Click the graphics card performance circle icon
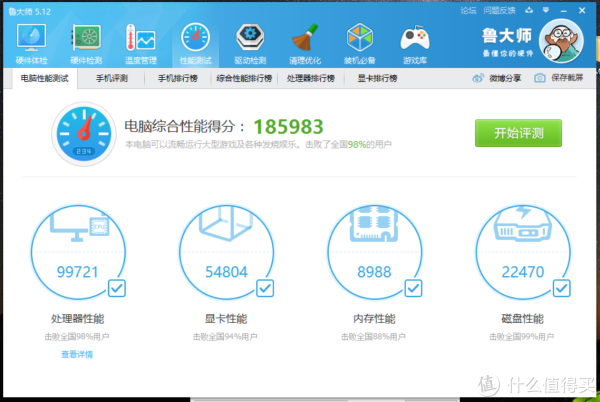Screen dimensions: 600x402 point(227,252)
